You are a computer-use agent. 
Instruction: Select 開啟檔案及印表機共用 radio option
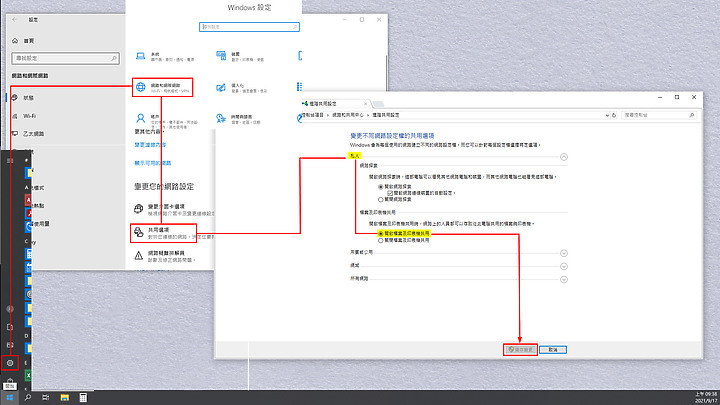380,234
